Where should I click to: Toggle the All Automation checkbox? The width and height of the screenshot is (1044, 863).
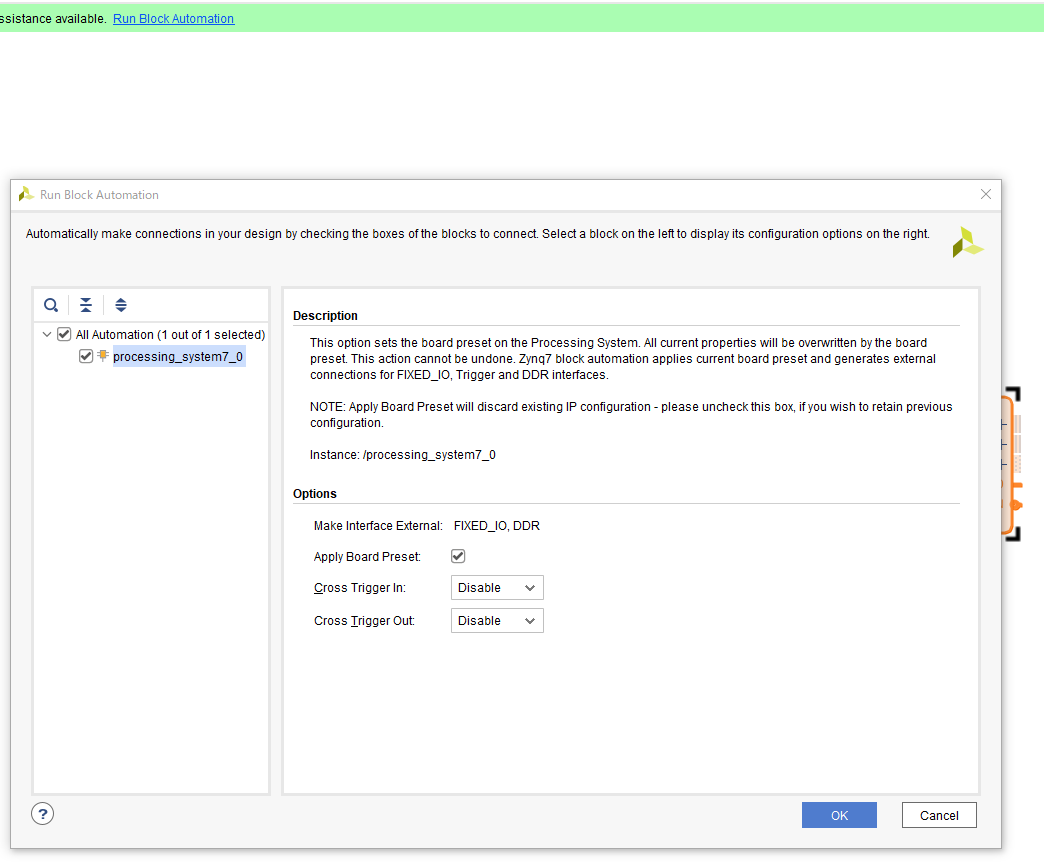click(64, 334)
